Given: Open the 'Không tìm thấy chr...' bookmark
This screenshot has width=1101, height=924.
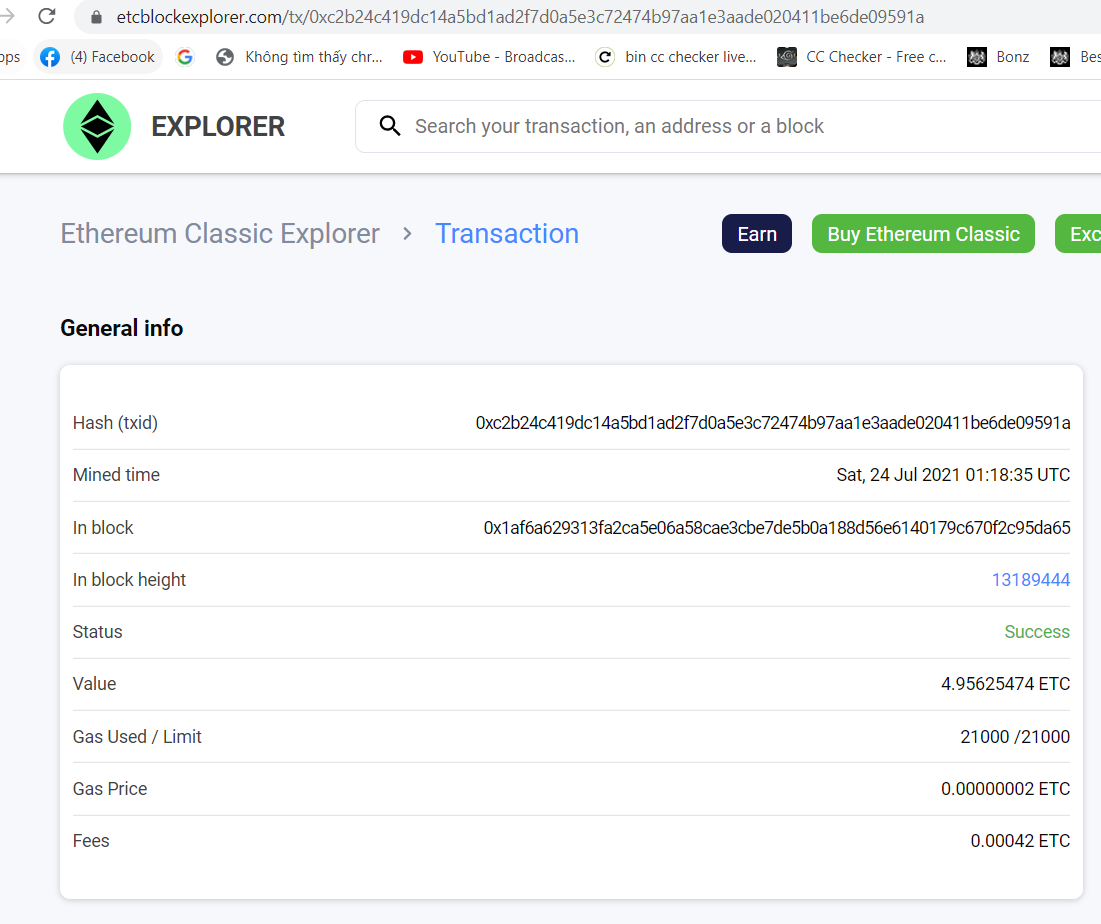Looking at the screenshot, I should [300, 57].
